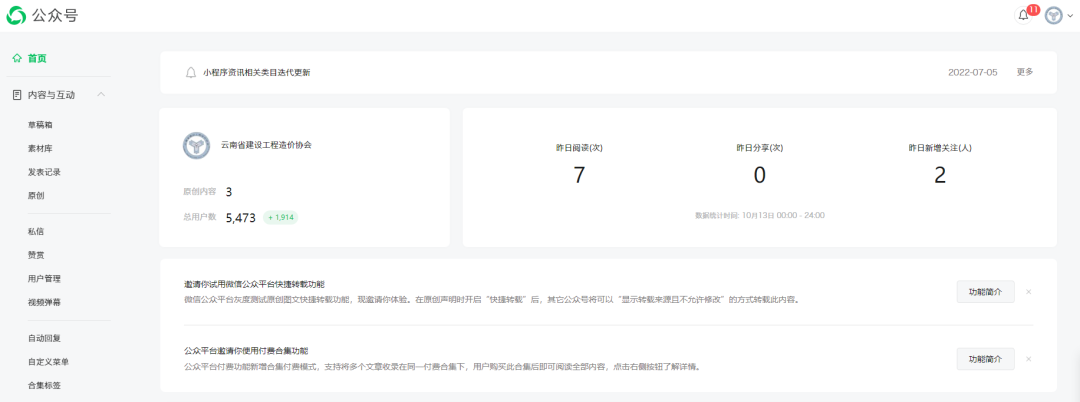1080x402 pixels.
Task: Open 自定义菜单 page
Action: (48, 361)
